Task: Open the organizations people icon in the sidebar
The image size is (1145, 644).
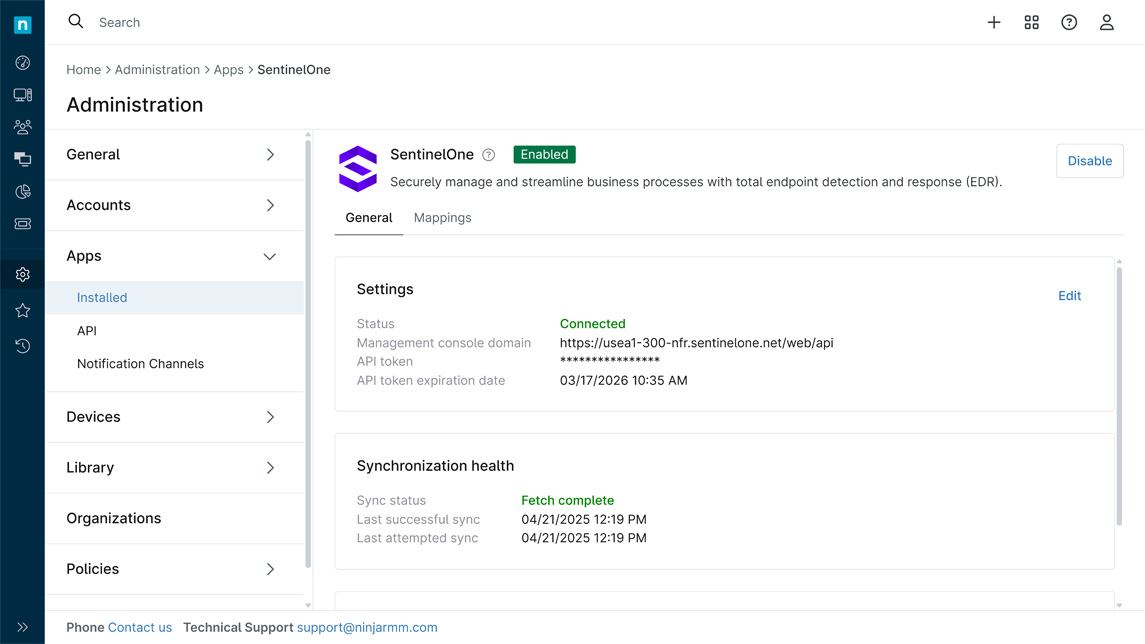Action: tap(22, 127)
